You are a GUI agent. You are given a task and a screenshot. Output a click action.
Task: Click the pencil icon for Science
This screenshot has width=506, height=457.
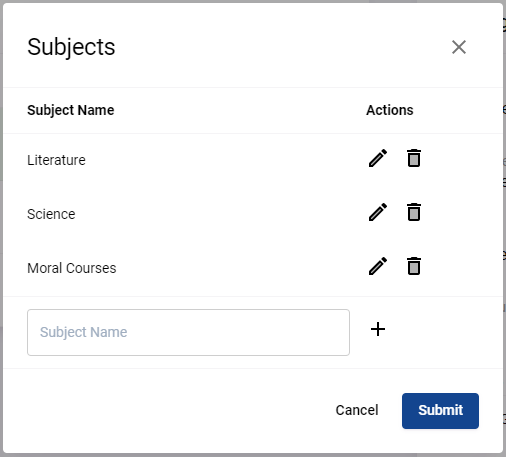pyautogui.click(x=378, y=212)
